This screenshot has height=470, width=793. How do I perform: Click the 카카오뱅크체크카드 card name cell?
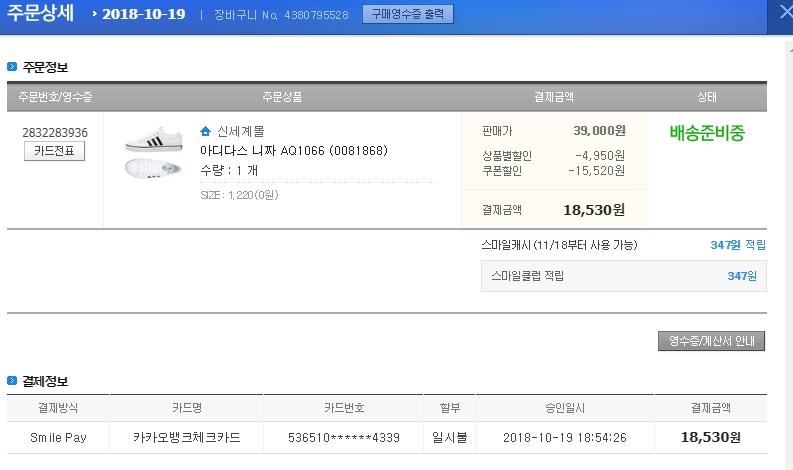pyautogui.click(x=186, y=438)
